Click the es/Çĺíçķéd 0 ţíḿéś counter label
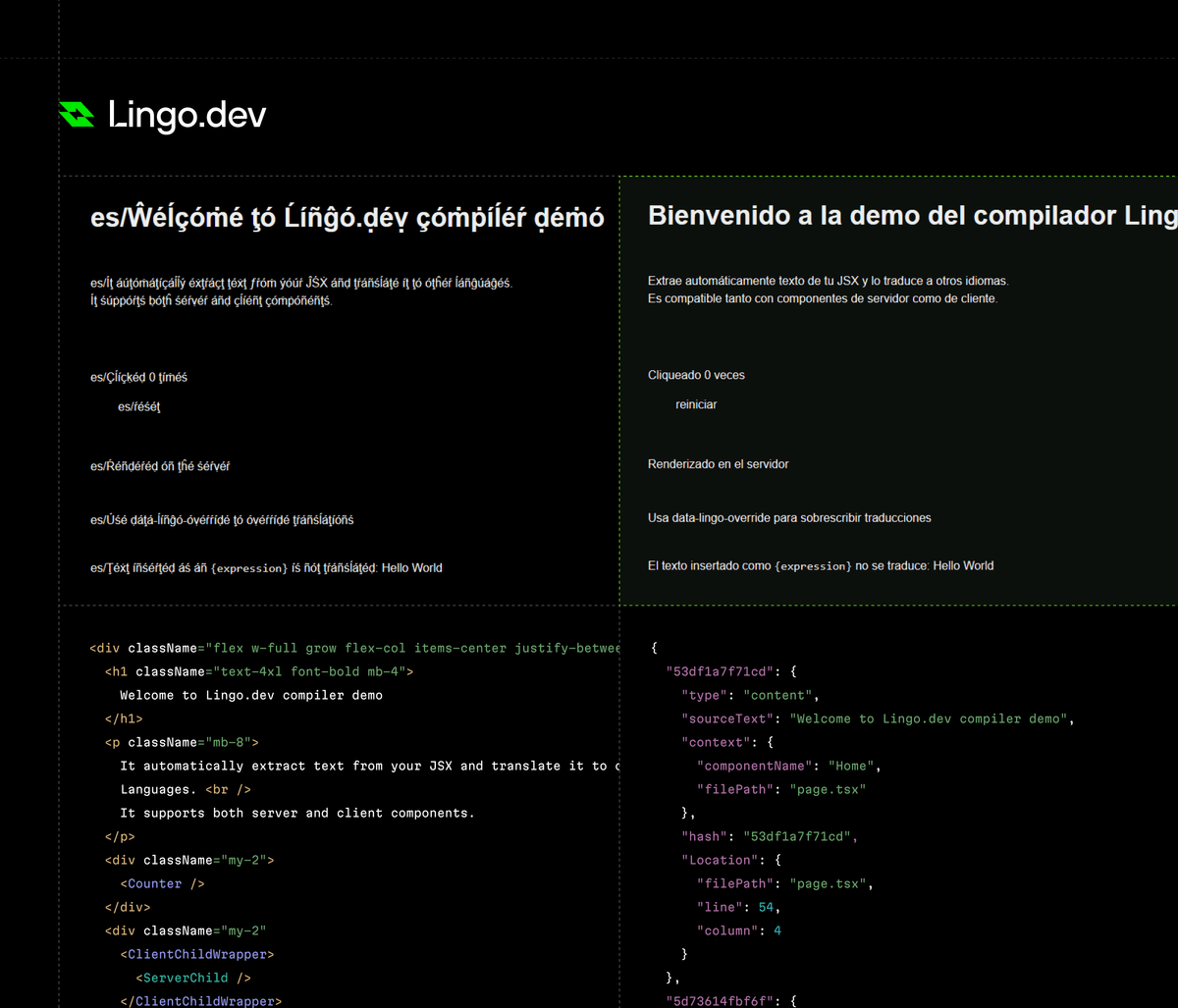Screen dimensions: 1178x1008 [x=138, y=377]
